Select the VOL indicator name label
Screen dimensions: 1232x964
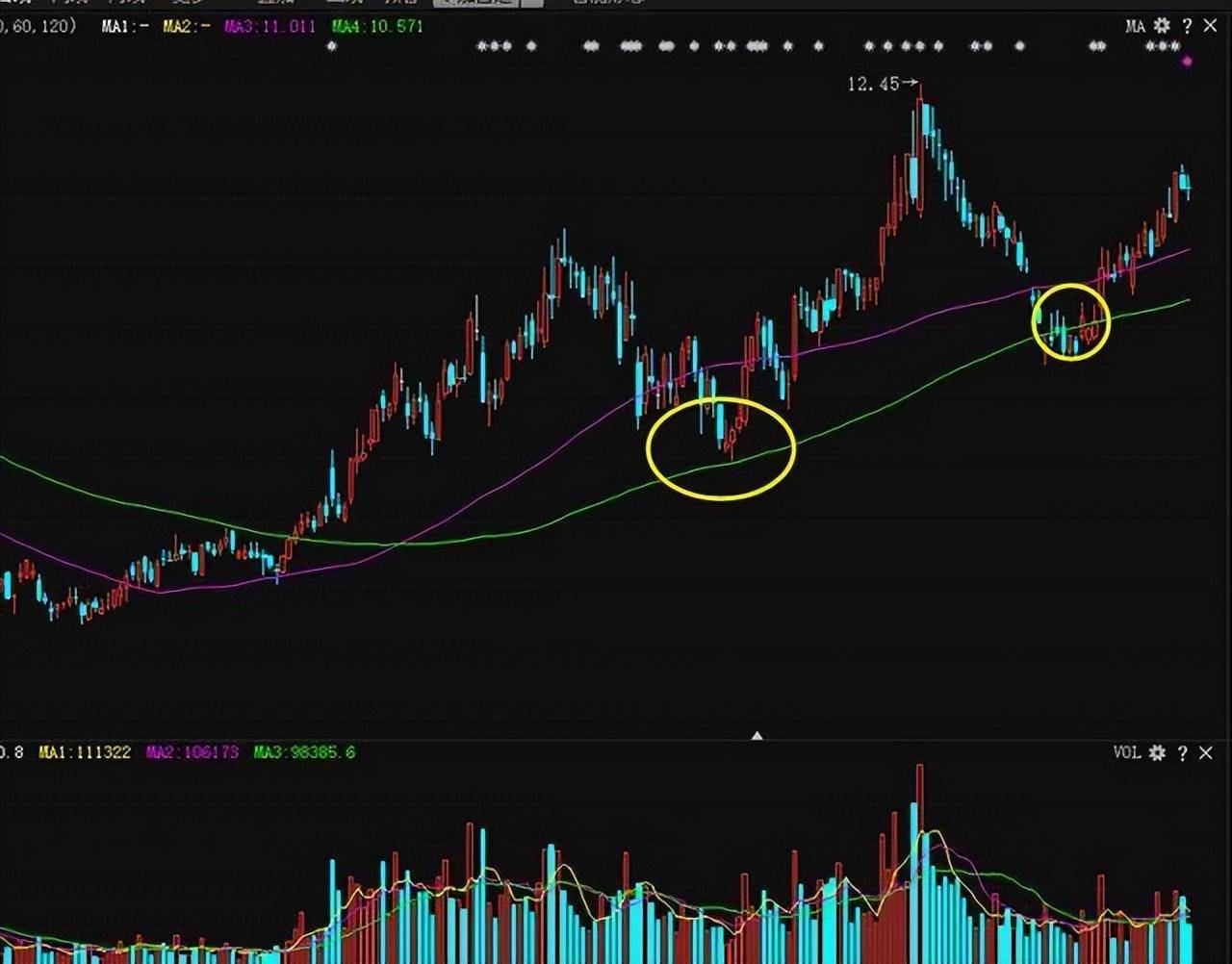1126,752
